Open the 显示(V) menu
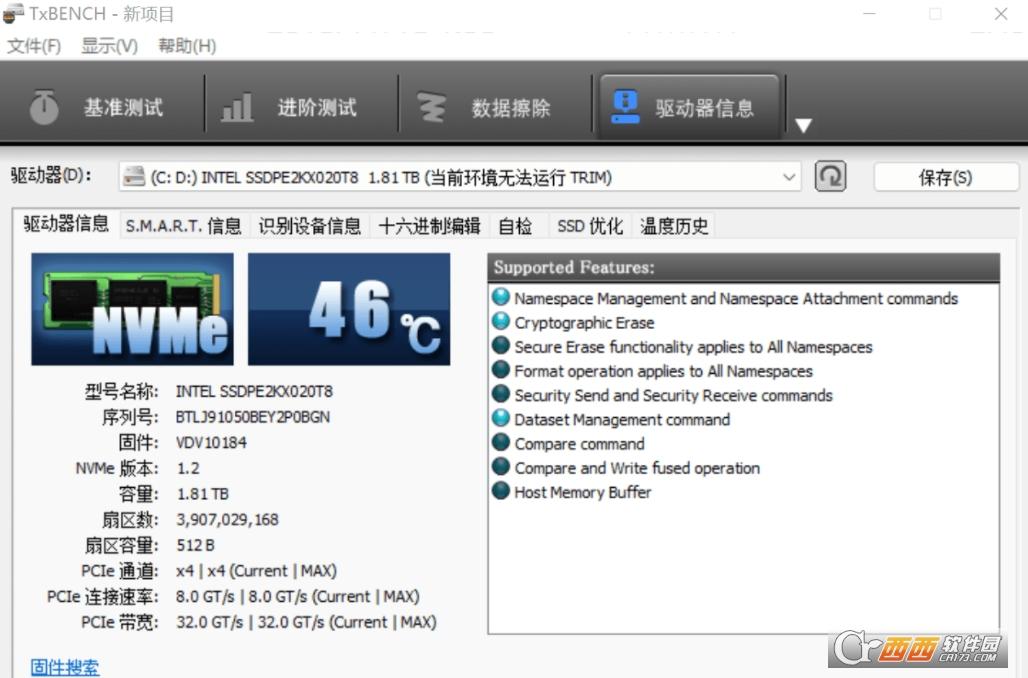 (x=109, y=46)
